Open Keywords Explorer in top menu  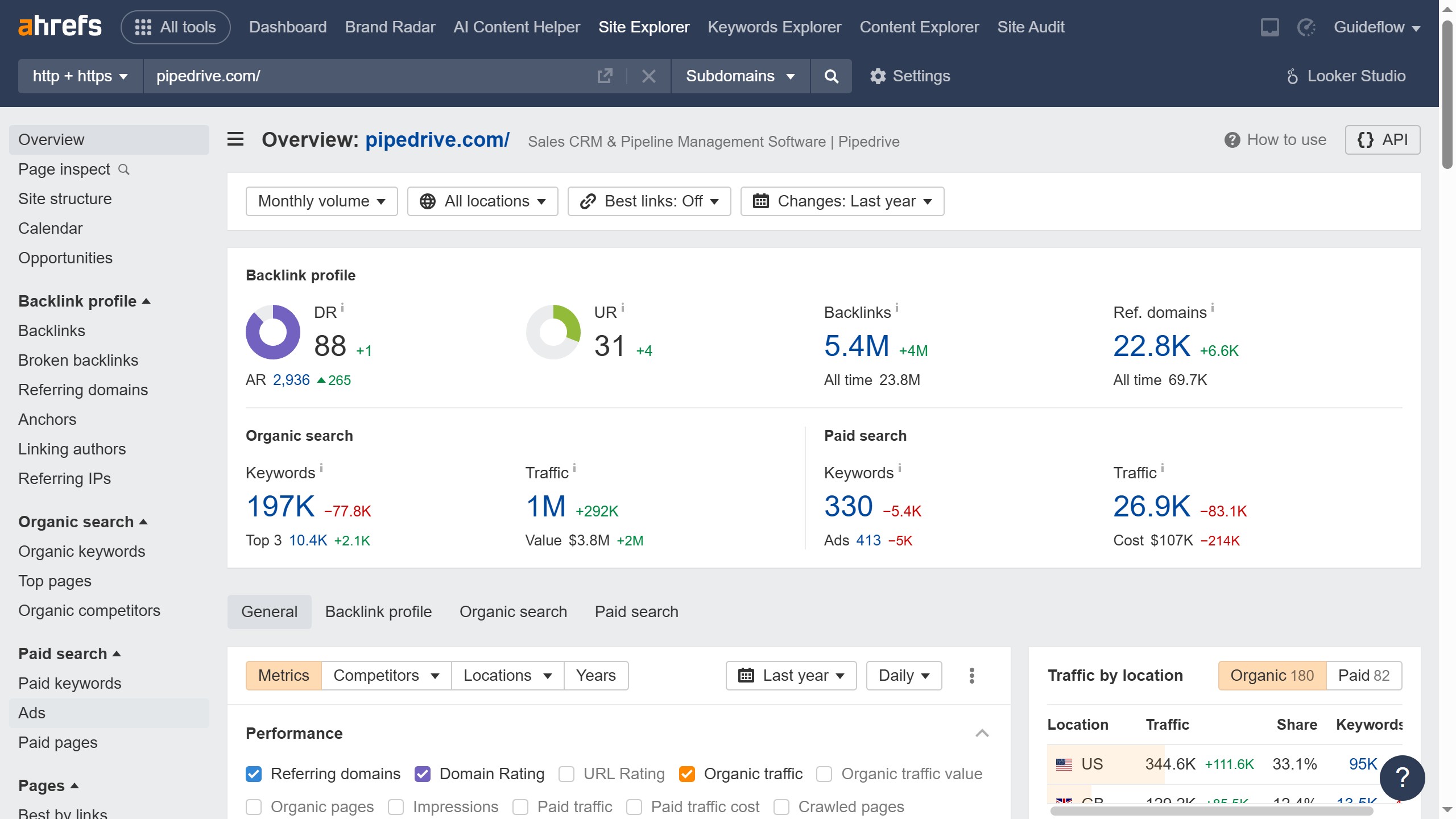774,27
